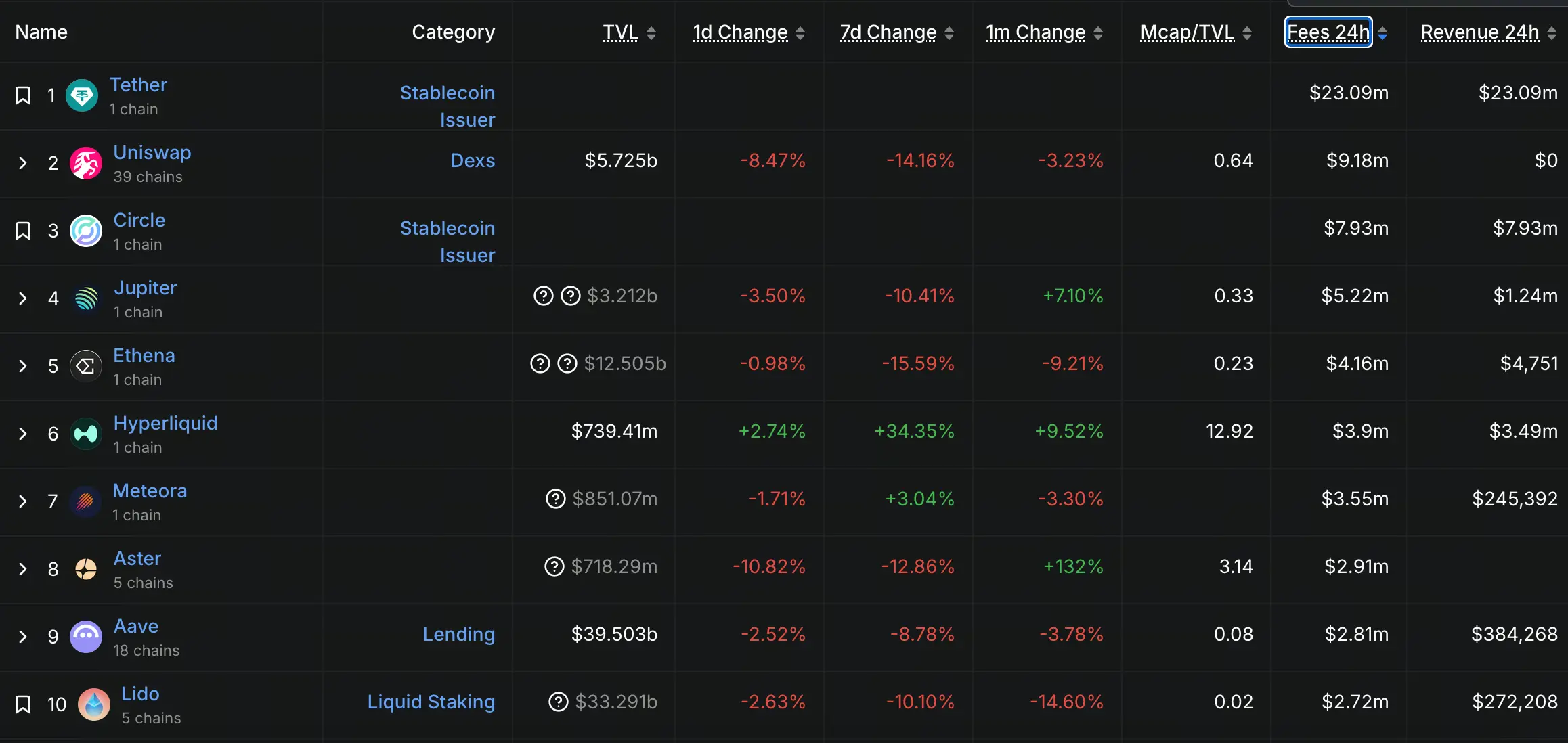Click the Tether protocol logo icon

[x=82, y=95]
